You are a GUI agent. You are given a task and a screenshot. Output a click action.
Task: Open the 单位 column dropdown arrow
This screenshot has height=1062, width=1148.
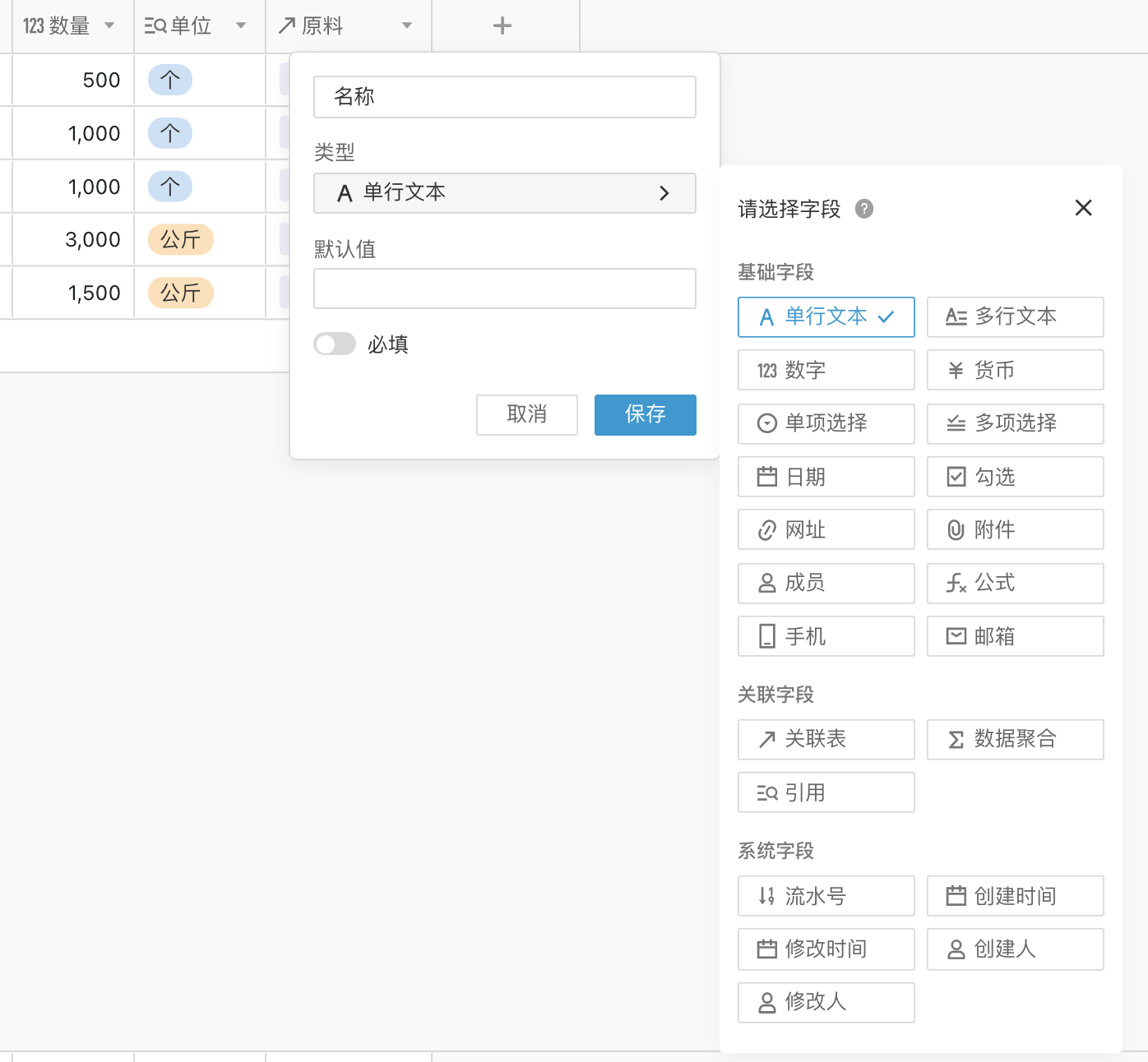point(241,26)
